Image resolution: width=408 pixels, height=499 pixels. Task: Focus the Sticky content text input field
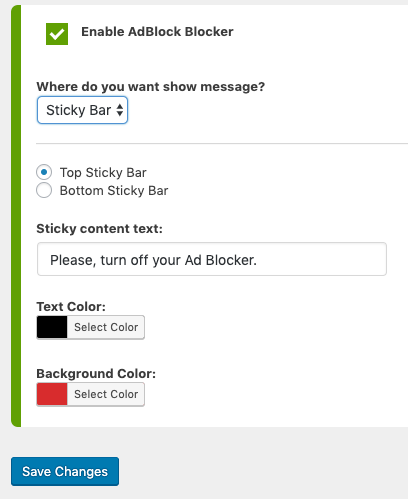point(212,259)
